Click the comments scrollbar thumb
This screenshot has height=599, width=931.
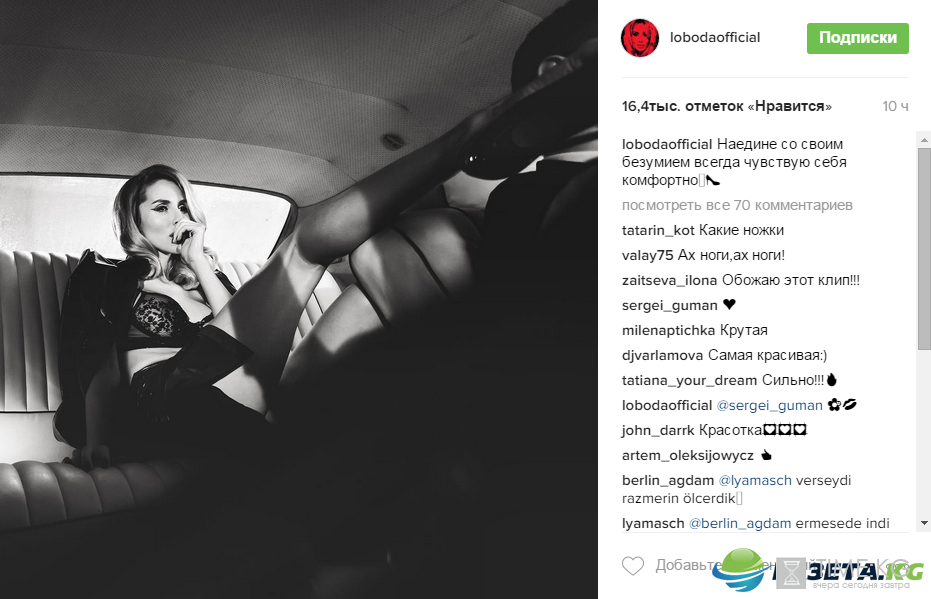(924, 248)
